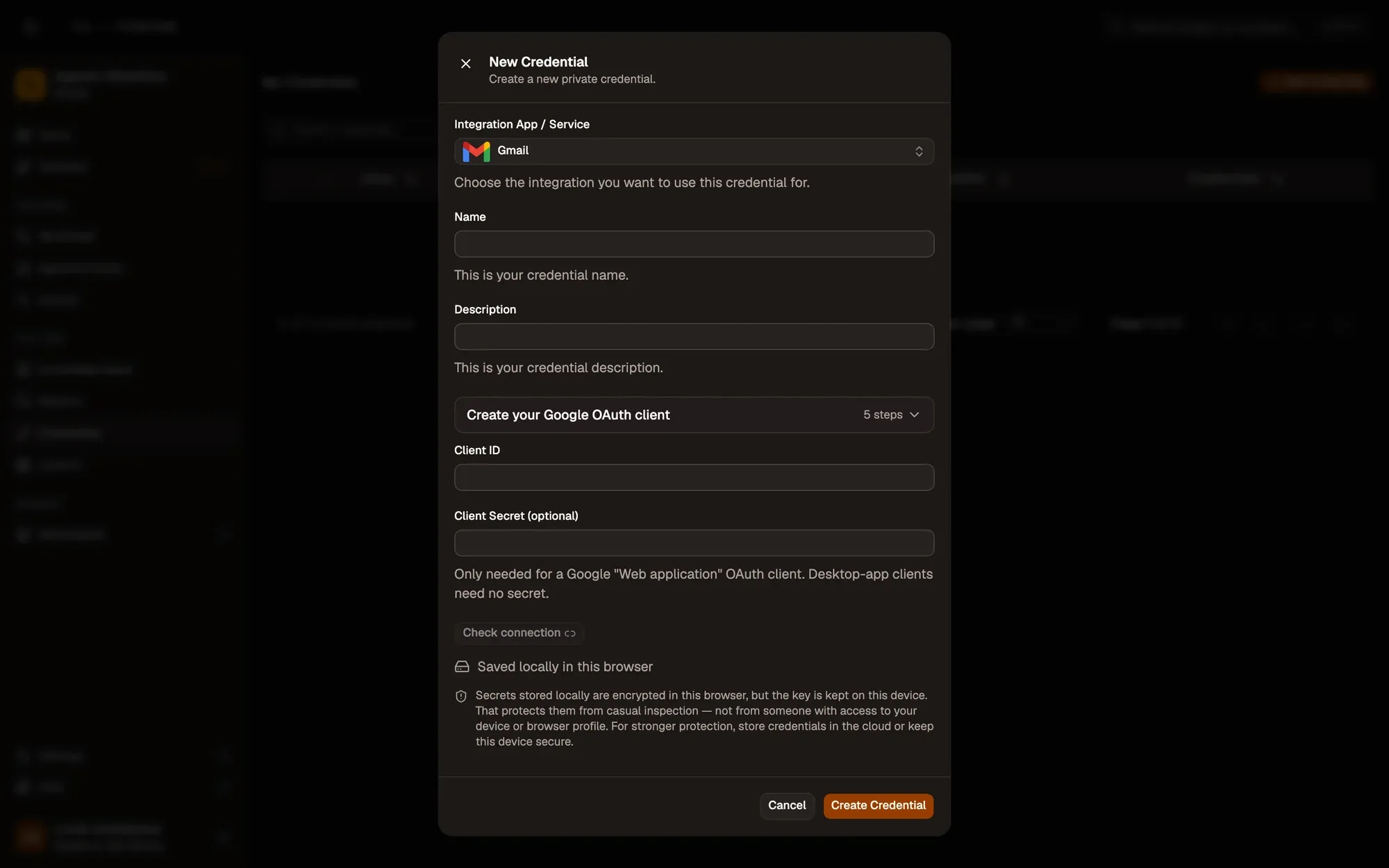Click the 'This is your credential name.' helper text

(541, 275)
